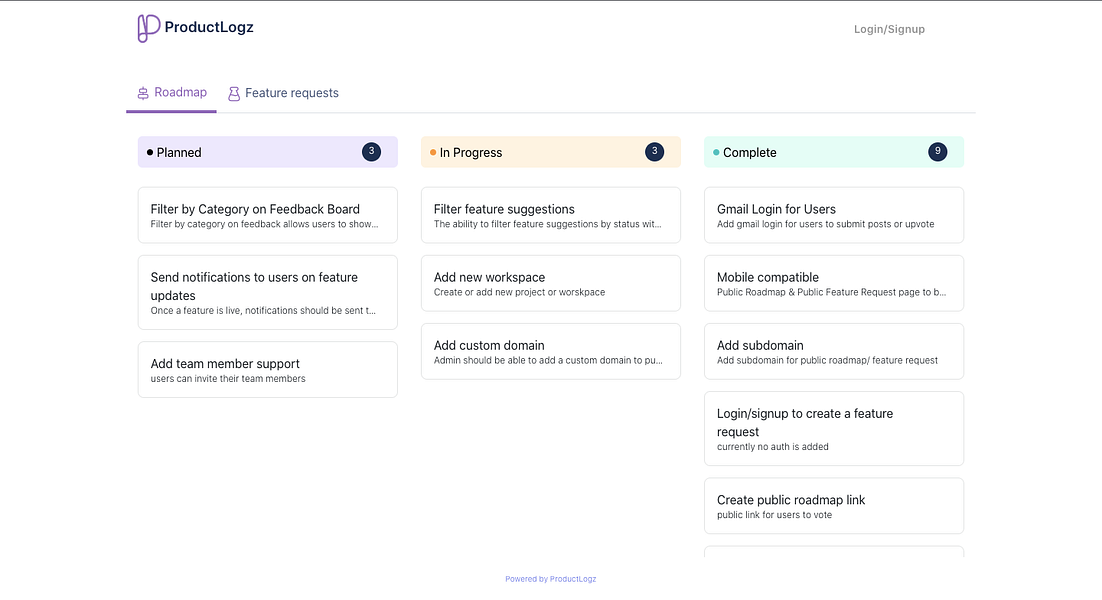Viewport: 1102px width, 600px height.
Task: Click the ProductLogz logo icon
Action: click(x=149, y=28)
